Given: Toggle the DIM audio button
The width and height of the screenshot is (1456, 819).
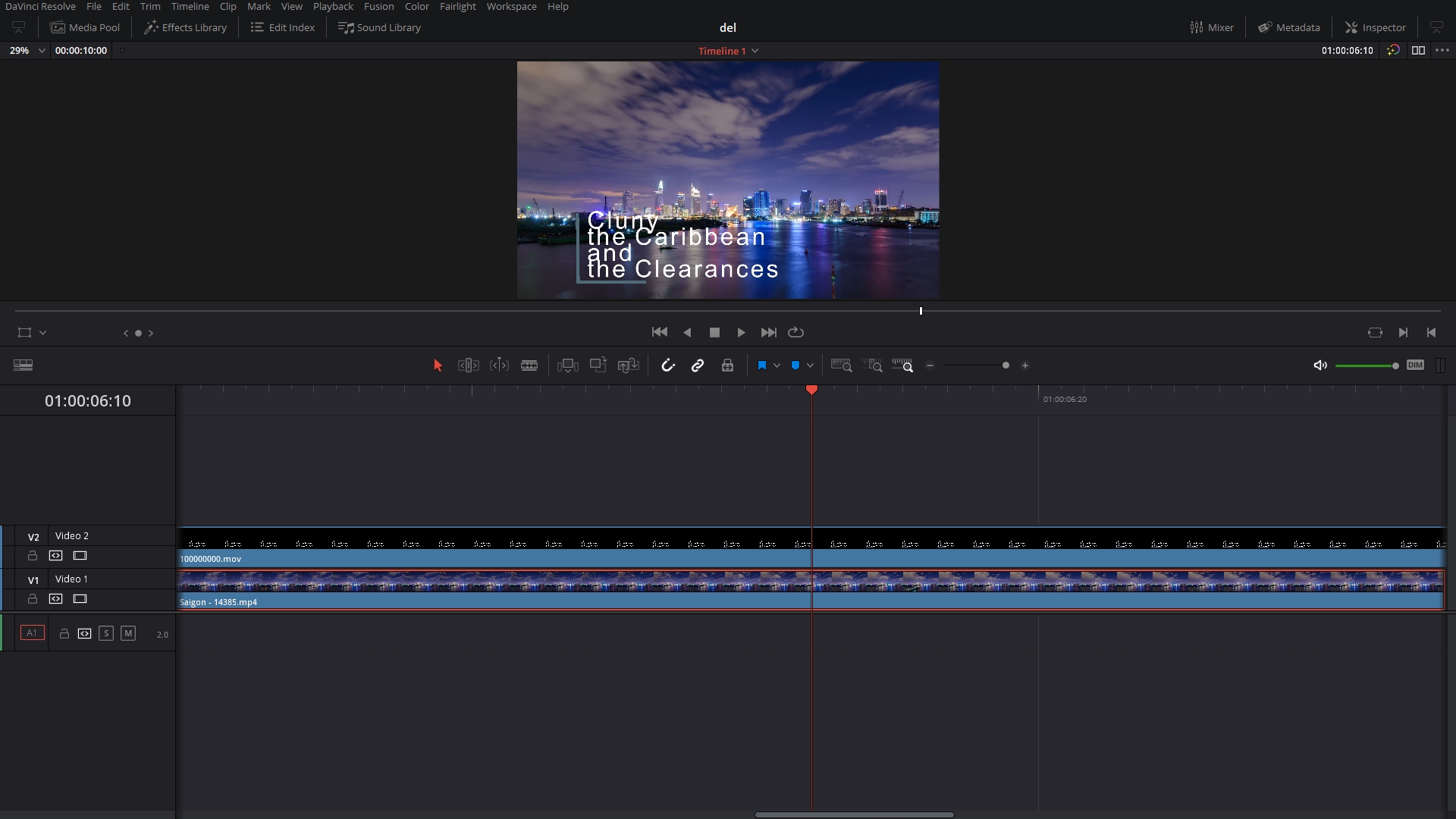Looking at the screenshot, I should tap(1415, 365).
